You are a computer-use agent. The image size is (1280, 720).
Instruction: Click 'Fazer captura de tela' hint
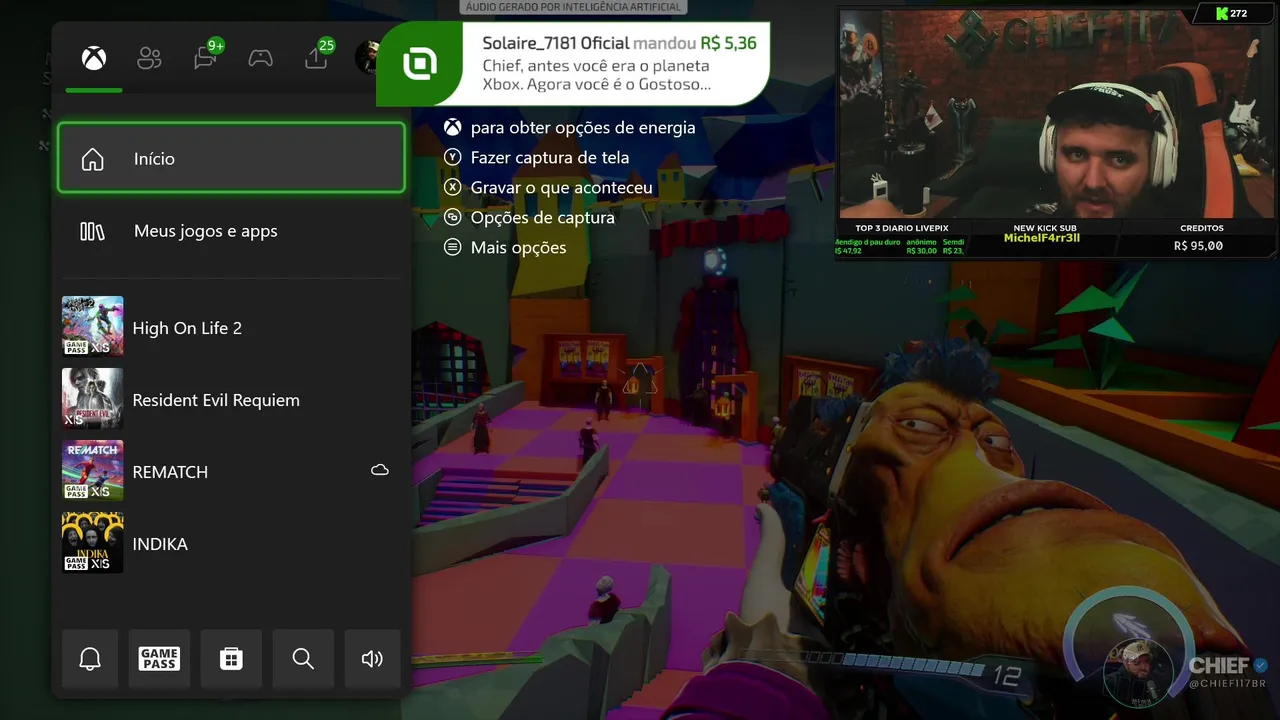click(x=550, y=158)
